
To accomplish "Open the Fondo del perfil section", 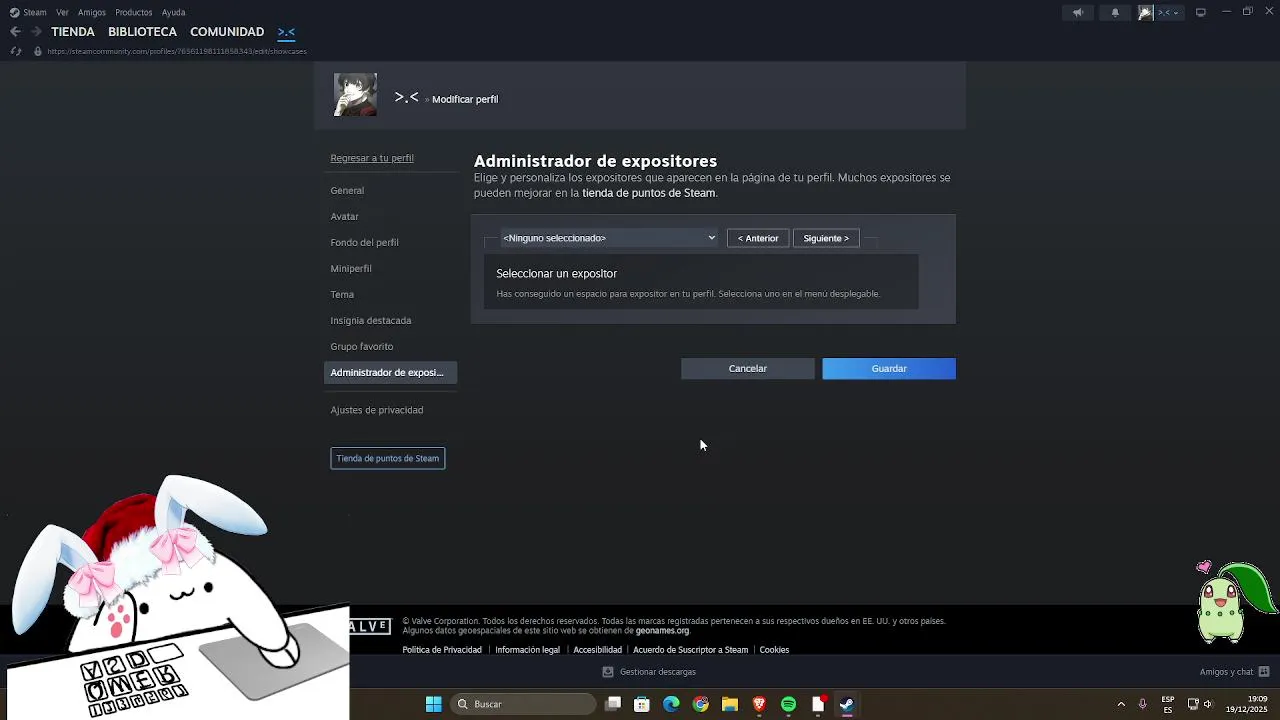I will (364, 242).
